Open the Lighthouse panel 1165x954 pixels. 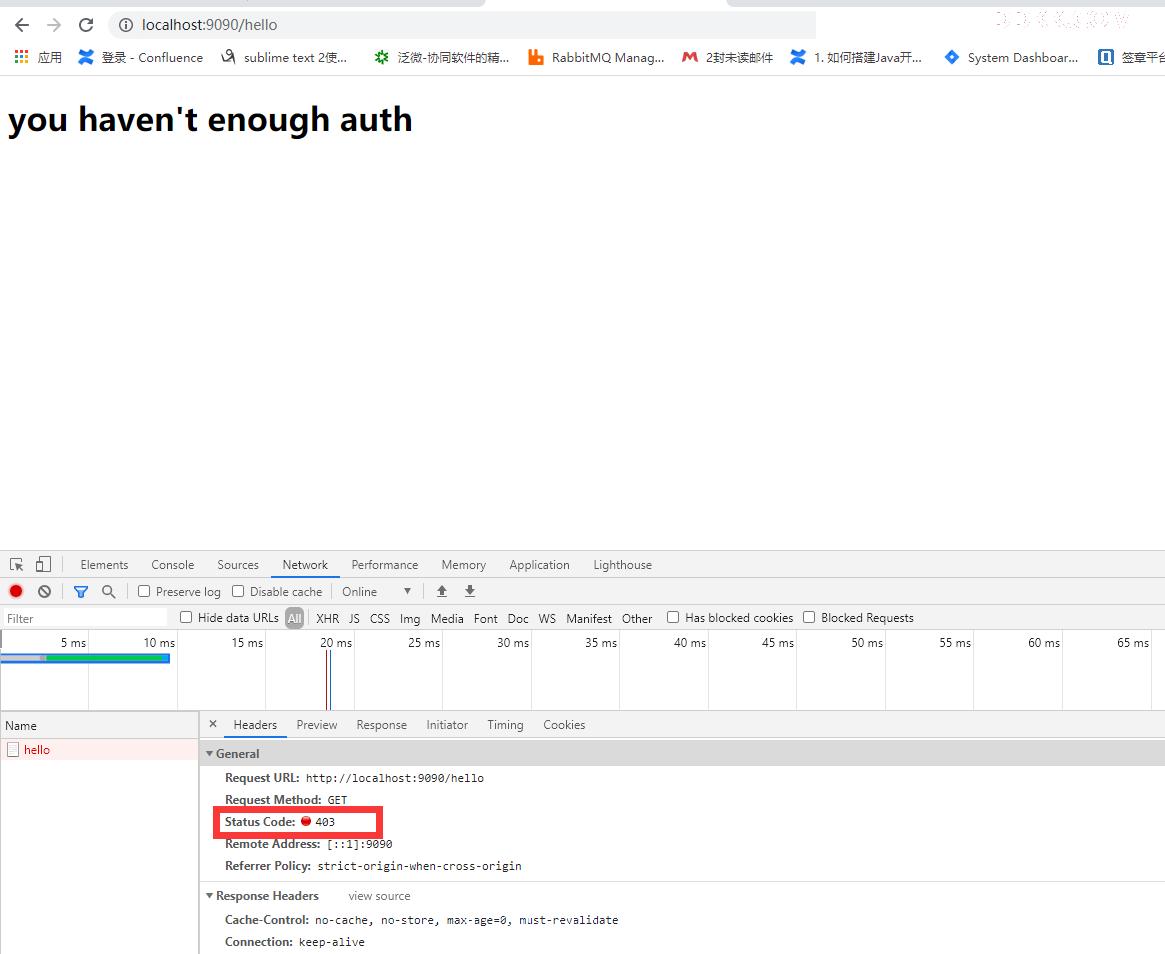(623, 565)
